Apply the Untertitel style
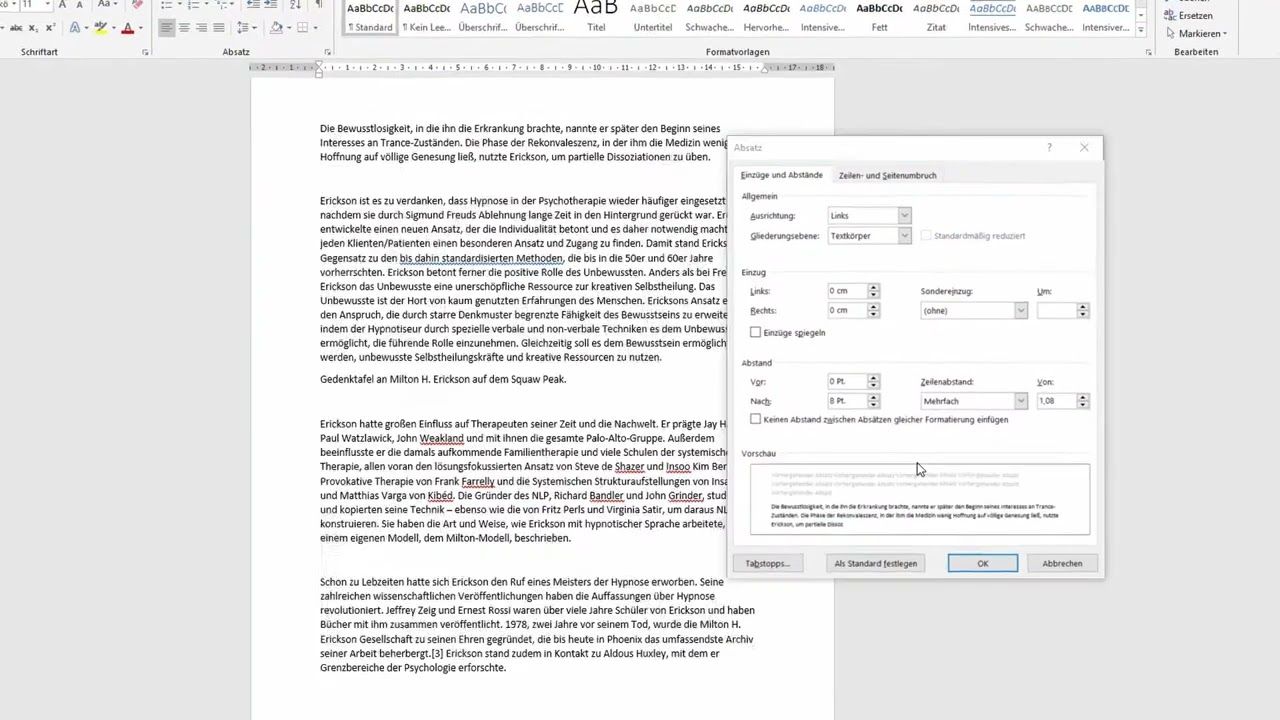 click(x=653, y=17)
